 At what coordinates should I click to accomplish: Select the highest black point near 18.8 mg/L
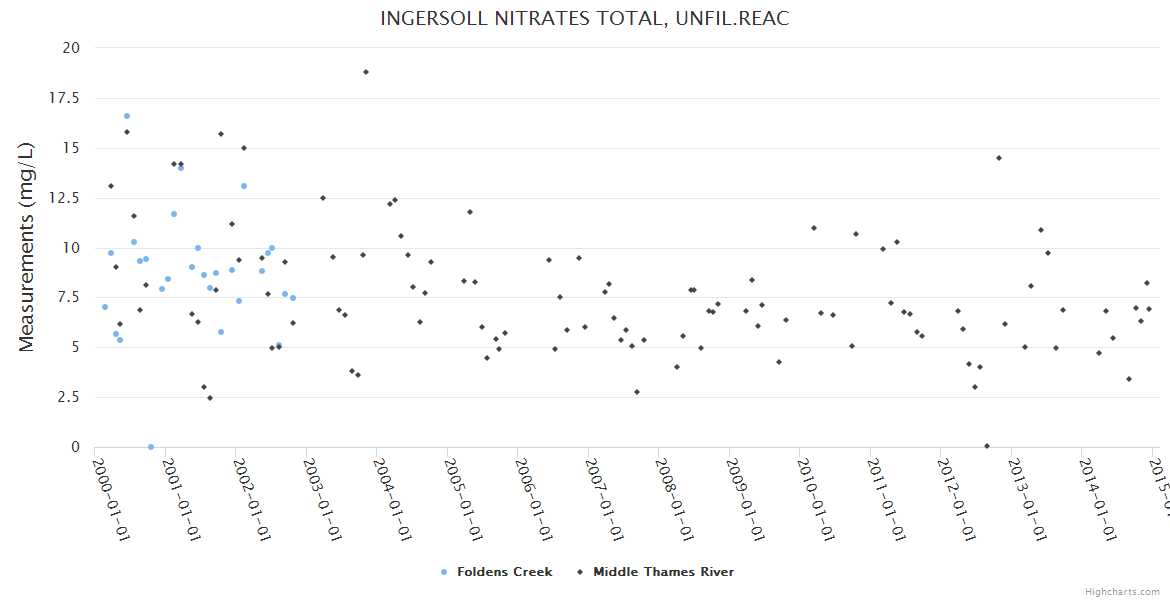pos(366,72)
